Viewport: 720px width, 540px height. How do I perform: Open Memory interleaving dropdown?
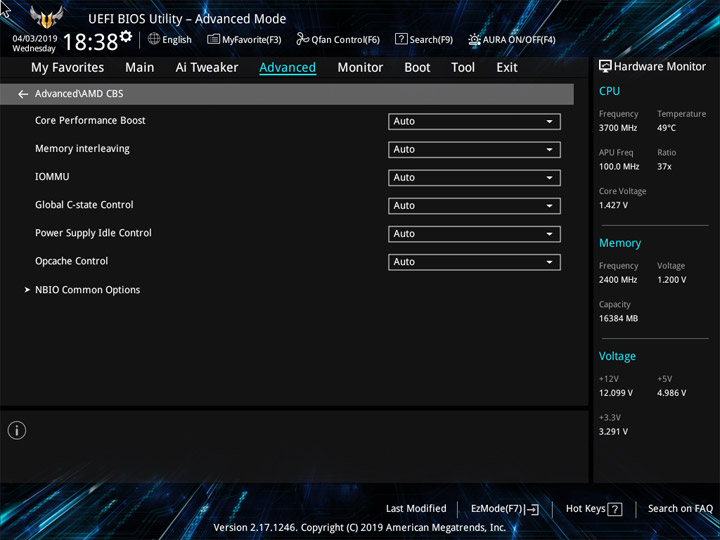click(x=474, y=150)
